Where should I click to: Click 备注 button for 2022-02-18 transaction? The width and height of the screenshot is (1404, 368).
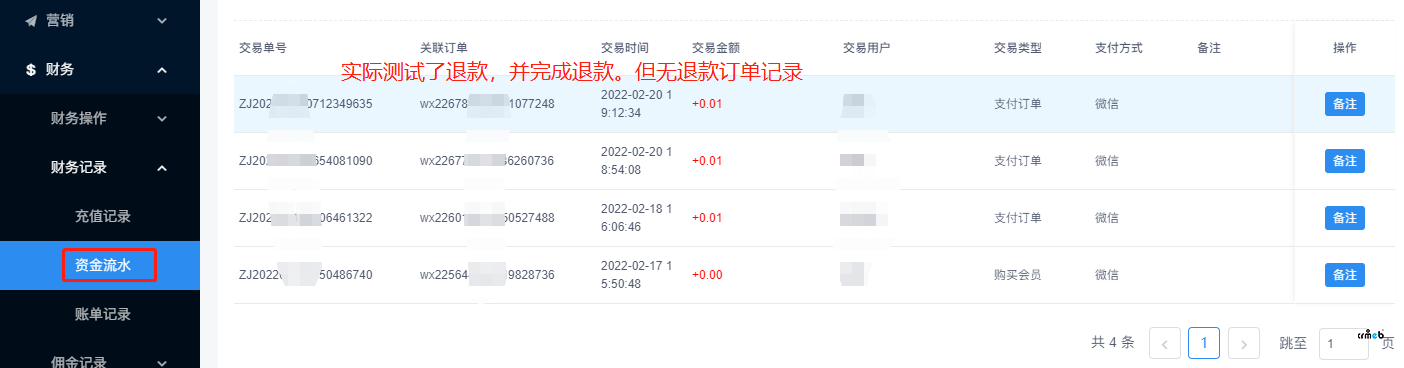pyautogui.click(x=1345, y=217)
